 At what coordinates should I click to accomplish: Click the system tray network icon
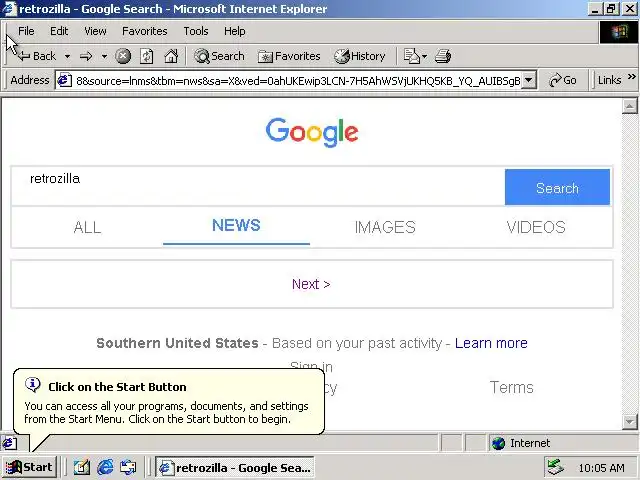(556, 467)
